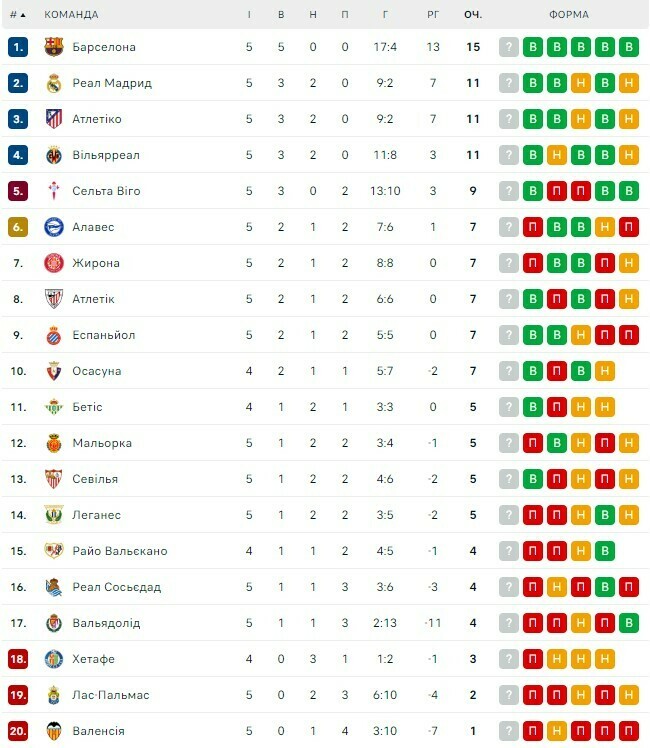Click the КОМАНДА column header

(x=72, y=15)
